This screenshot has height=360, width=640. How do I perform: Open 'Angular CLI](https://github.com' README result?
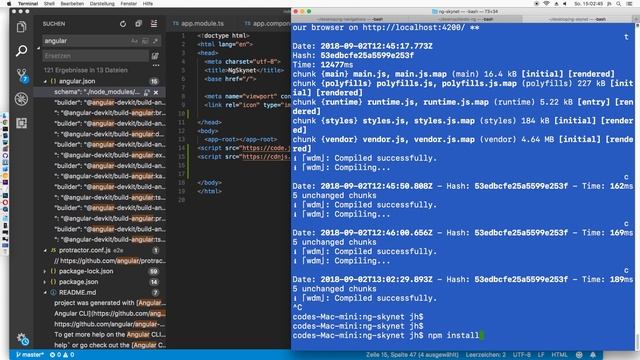110,313
